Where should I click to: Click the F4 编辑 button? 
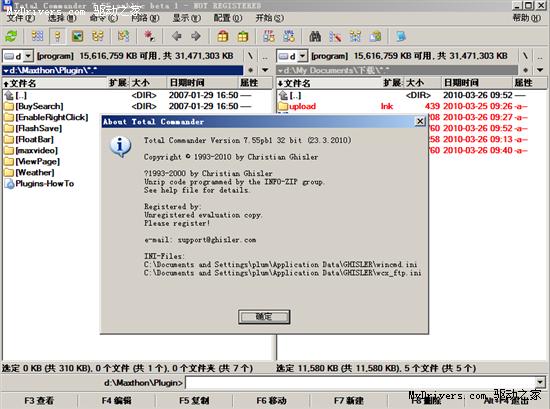pos(116,400)
